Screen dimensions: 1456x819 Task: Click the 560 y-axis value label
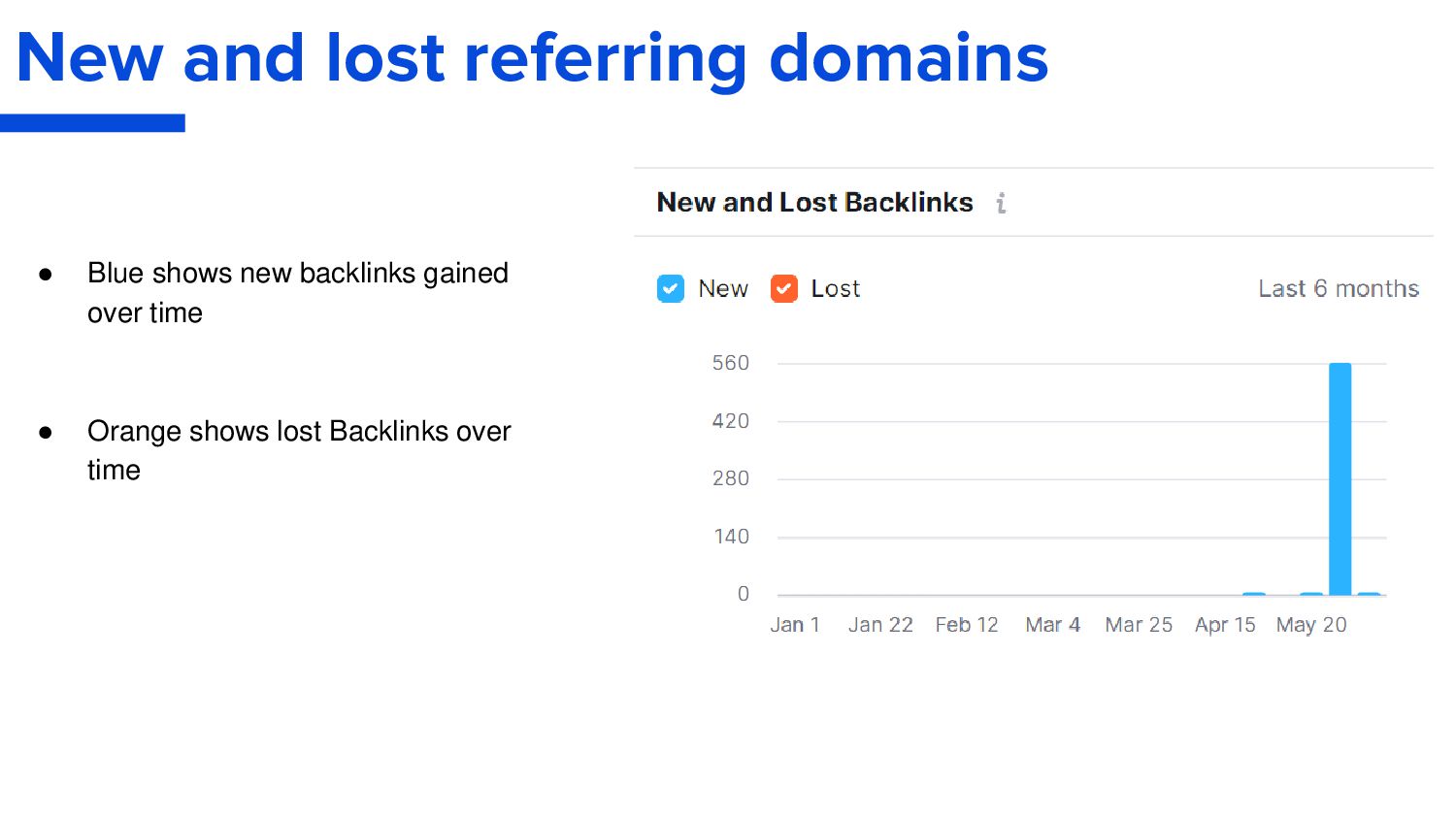coord(731,363)
